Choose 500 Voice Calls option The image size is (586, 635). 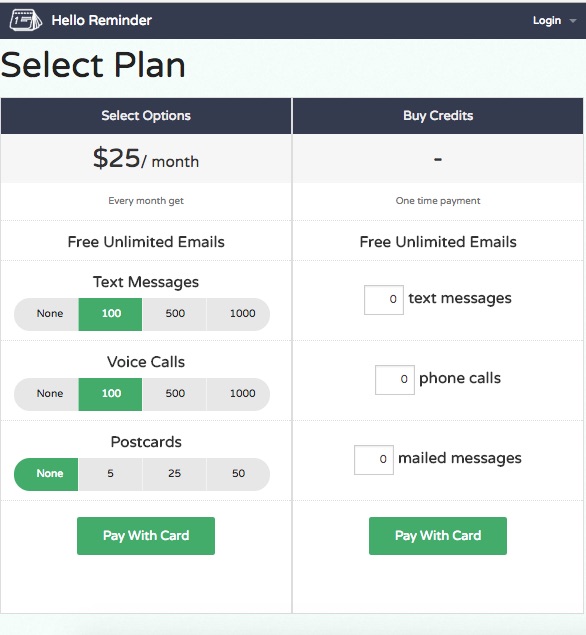(x=175, y=394)
